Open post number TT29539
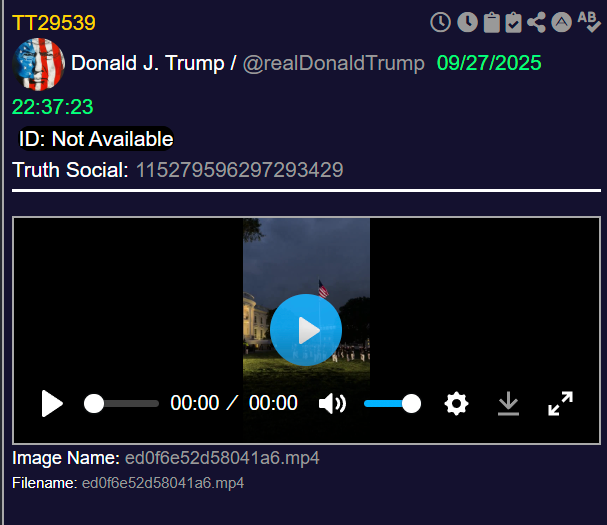The height and width of the screenshot is (525, 607). [54, 23]
